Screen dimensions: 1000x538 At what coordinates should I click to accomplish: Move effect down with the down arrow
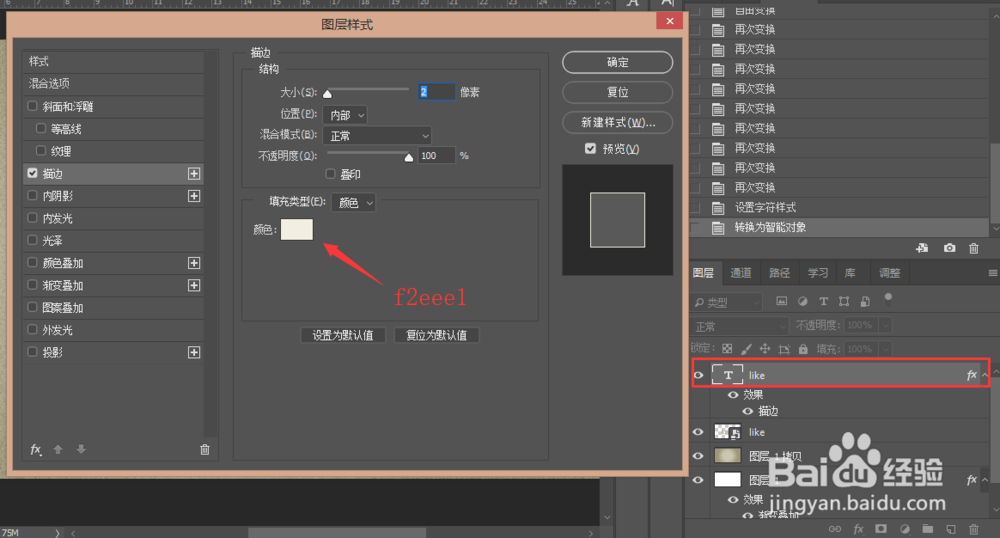pos(81,449)
